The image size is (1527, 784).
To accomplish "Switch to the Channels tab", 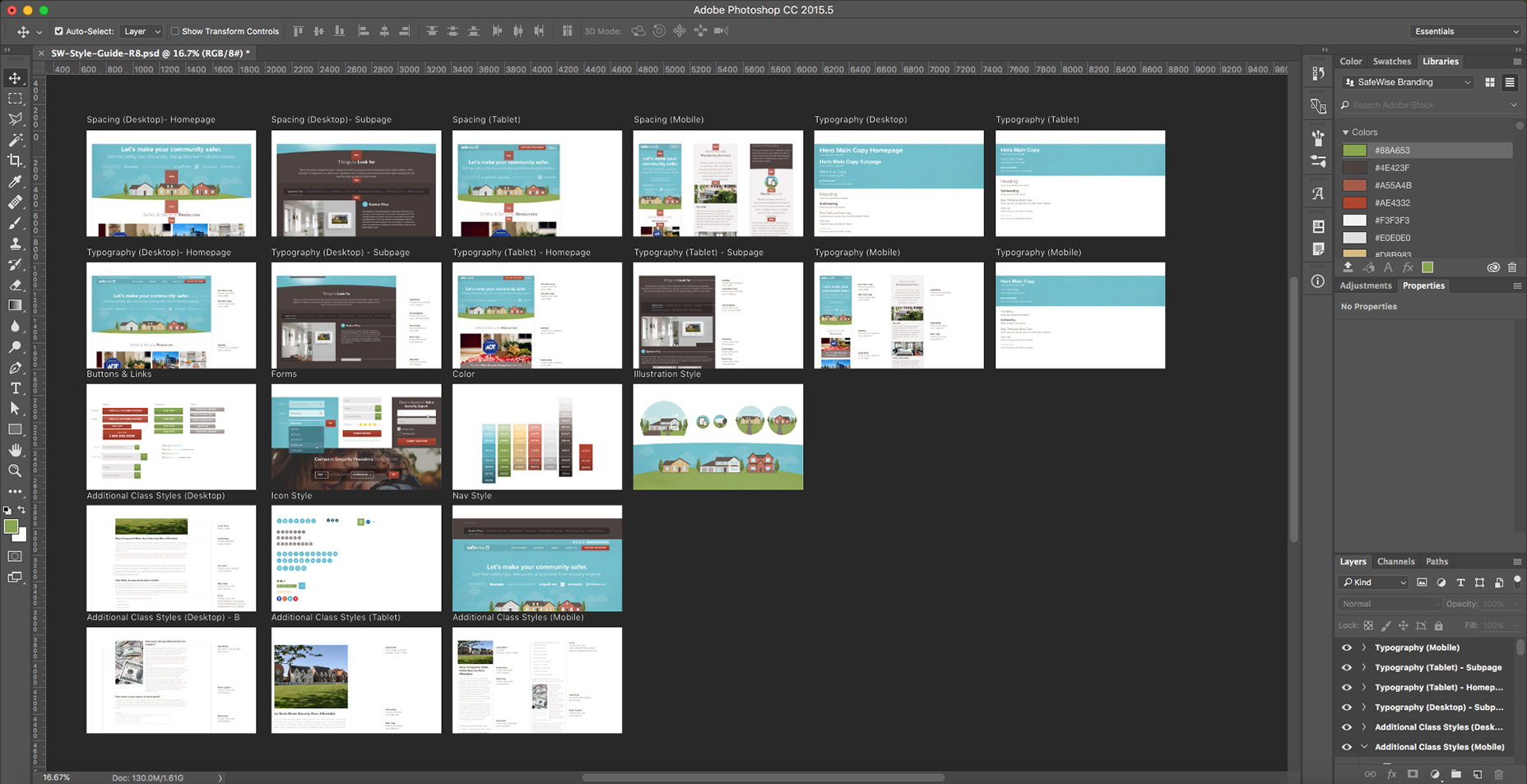I will (x=1395, y=562).
